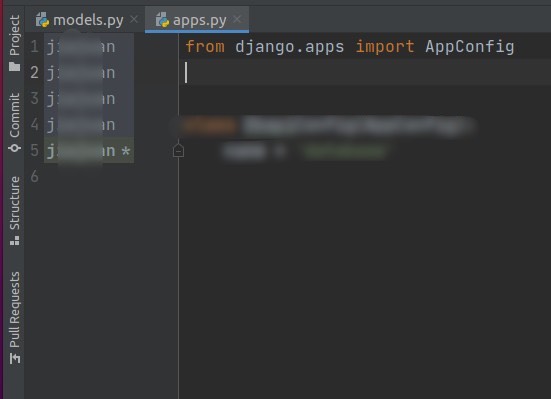Click the blame annotation on line 4

tap(89, 125)
